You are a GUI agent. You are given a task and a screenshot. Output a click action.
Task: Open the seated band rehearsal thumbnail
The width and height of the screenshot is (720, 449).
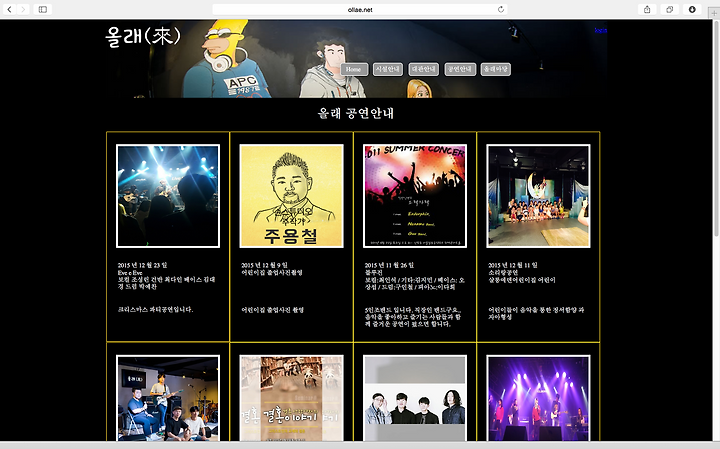coord(168,398)
